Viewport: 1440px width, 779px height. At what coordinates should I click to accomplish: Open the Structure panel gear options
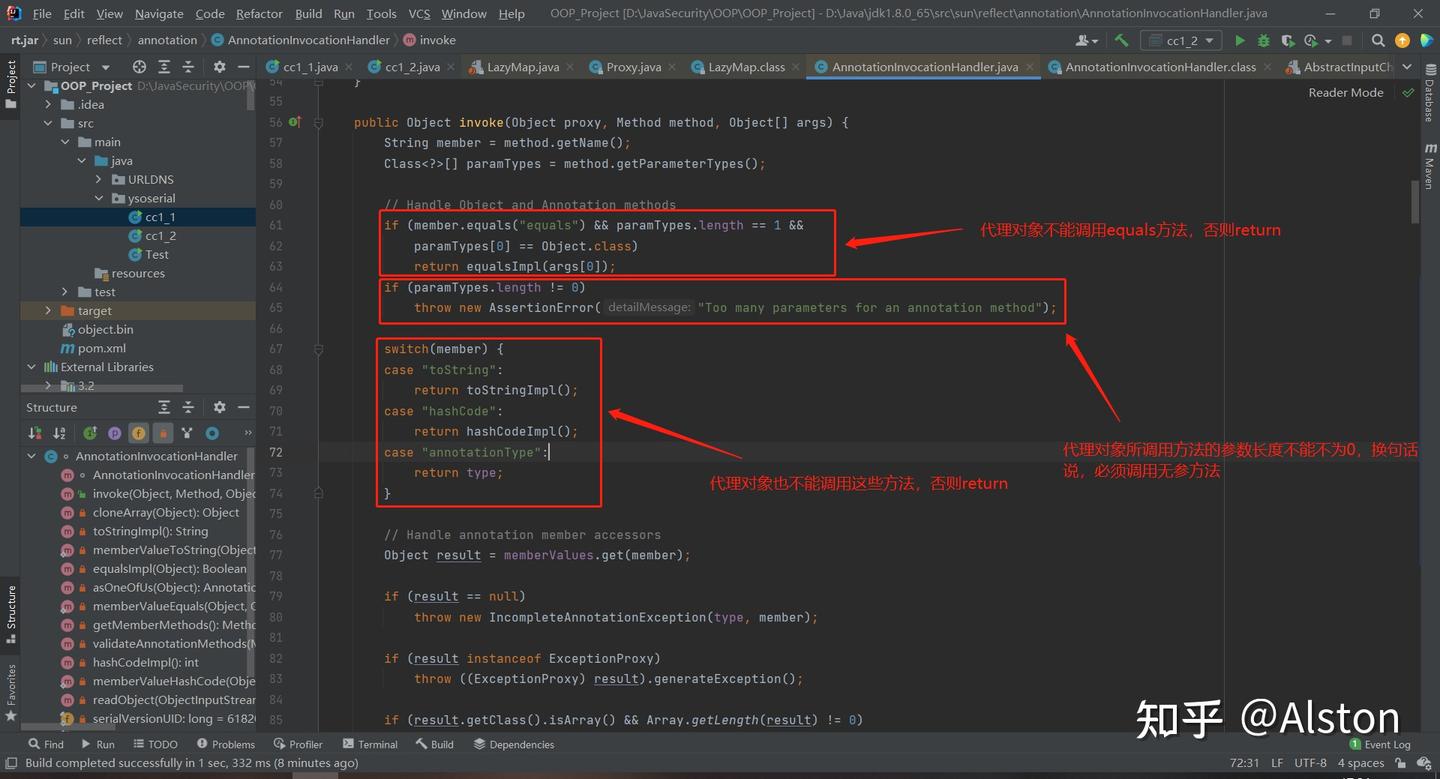coord(219,407)
